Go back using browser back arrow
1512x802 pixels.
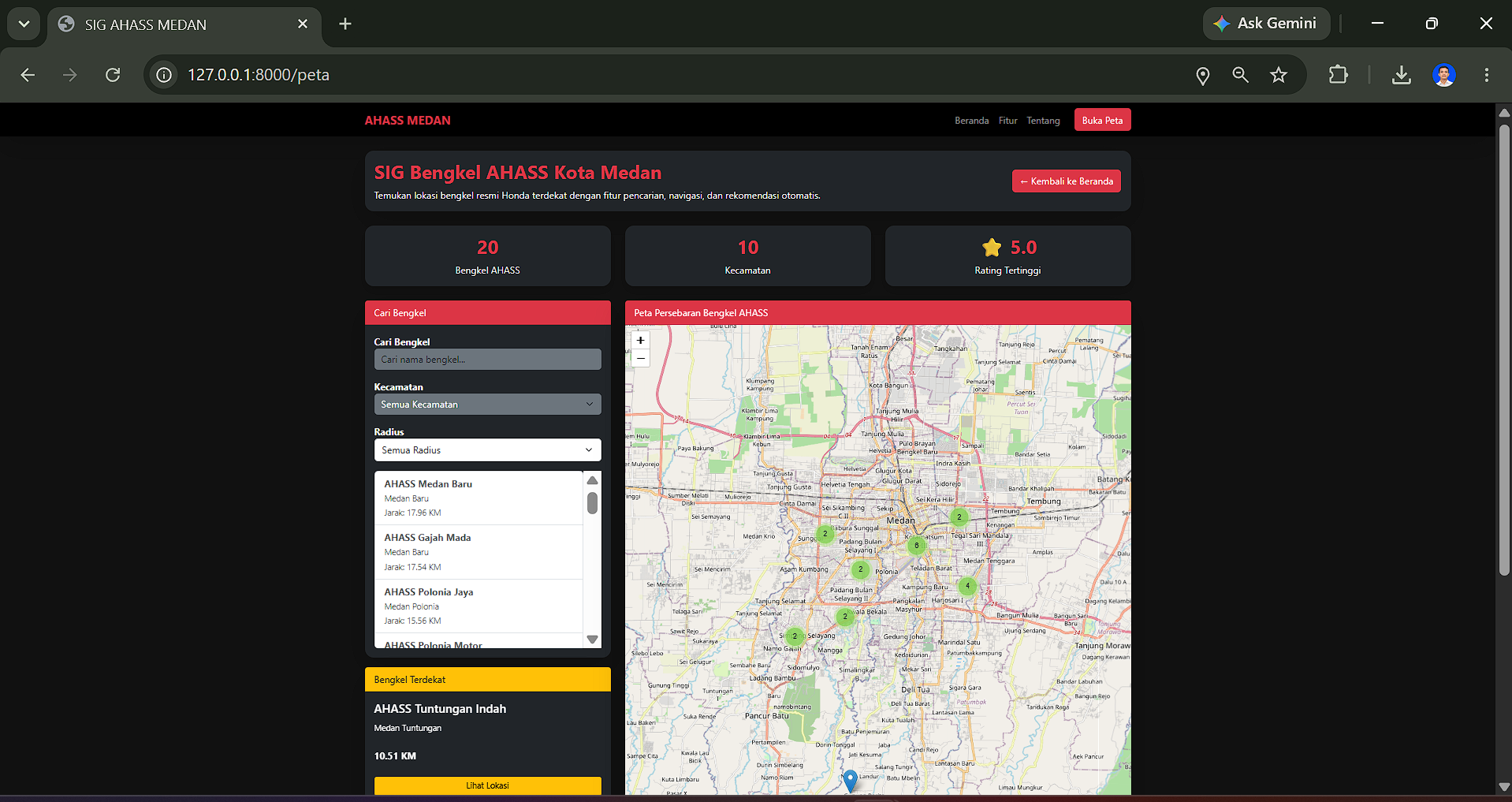coord(28,75)
